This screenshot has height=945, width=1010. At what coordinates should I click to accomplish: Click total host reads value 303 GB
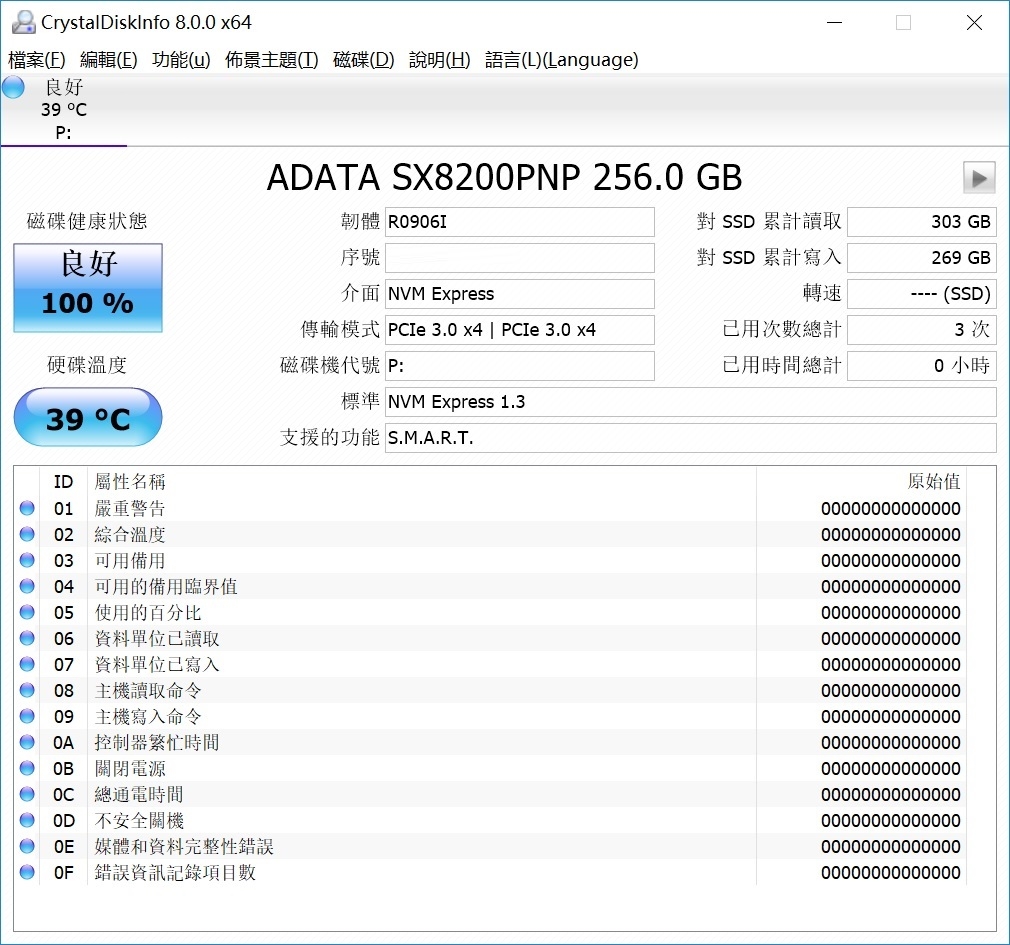922,222
